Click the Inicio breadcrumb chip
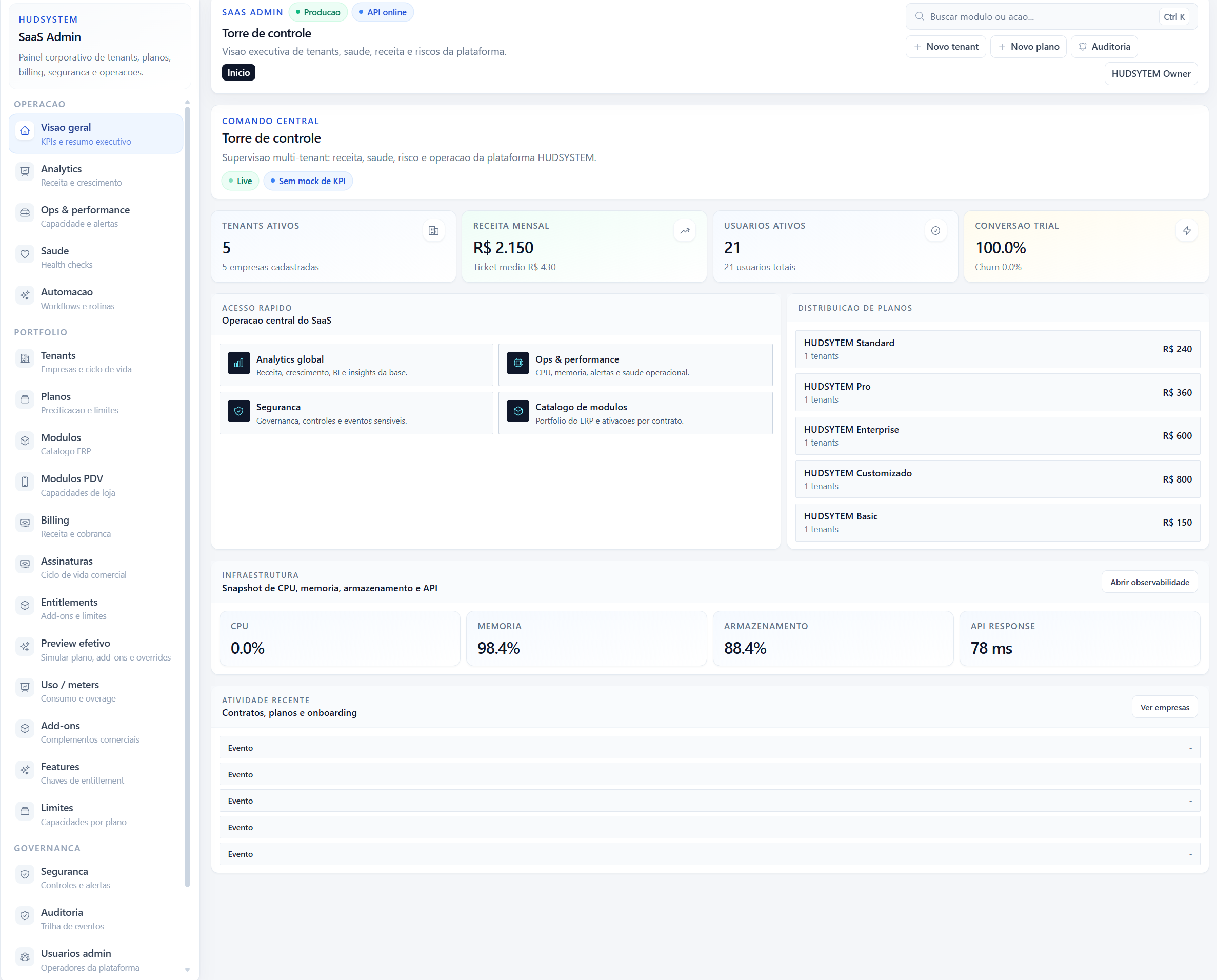Image resolution: width=1217 pixels, height=980 pixels. point(238,72)
